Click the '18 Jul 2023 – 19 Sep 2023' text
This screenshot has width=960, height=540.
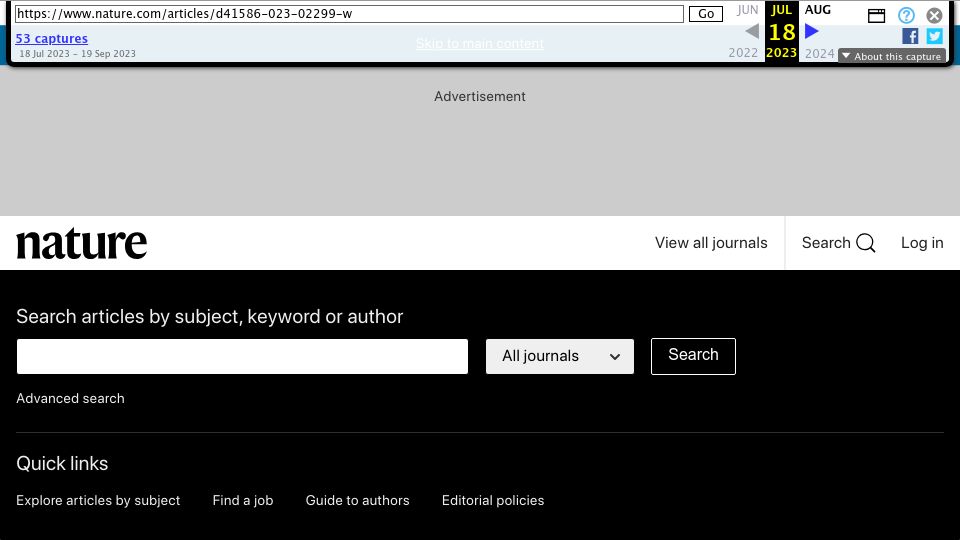coord(78,54)
